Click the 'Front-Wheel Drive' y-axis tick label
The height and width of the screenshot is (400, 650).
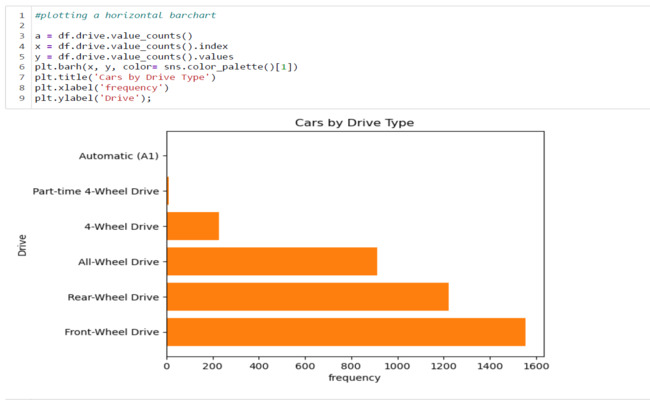[x=111, y=331]
